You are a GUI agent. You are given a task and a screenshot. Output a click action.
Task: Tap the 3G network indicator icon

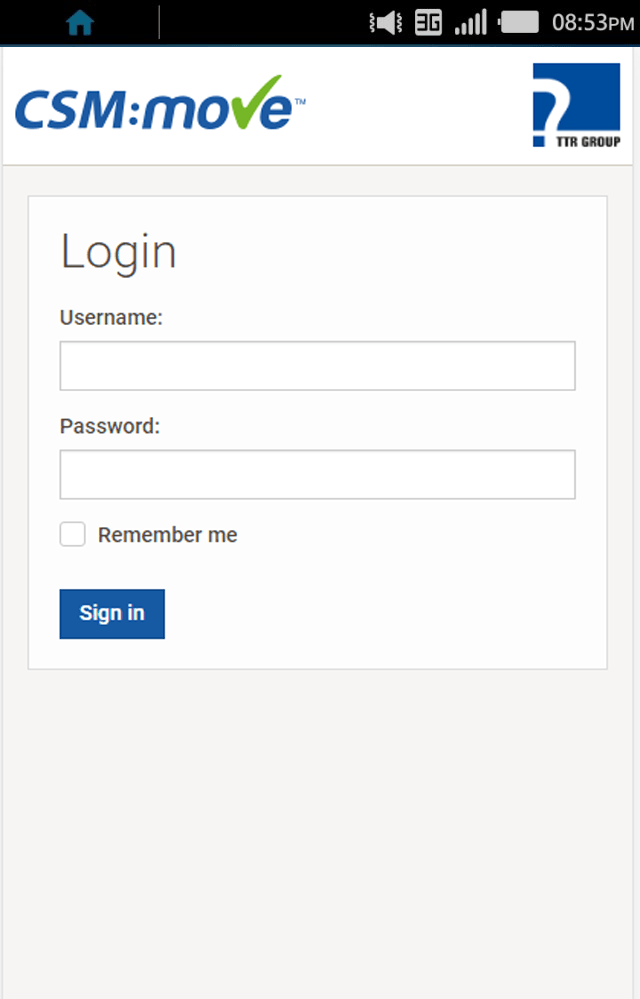428,23
